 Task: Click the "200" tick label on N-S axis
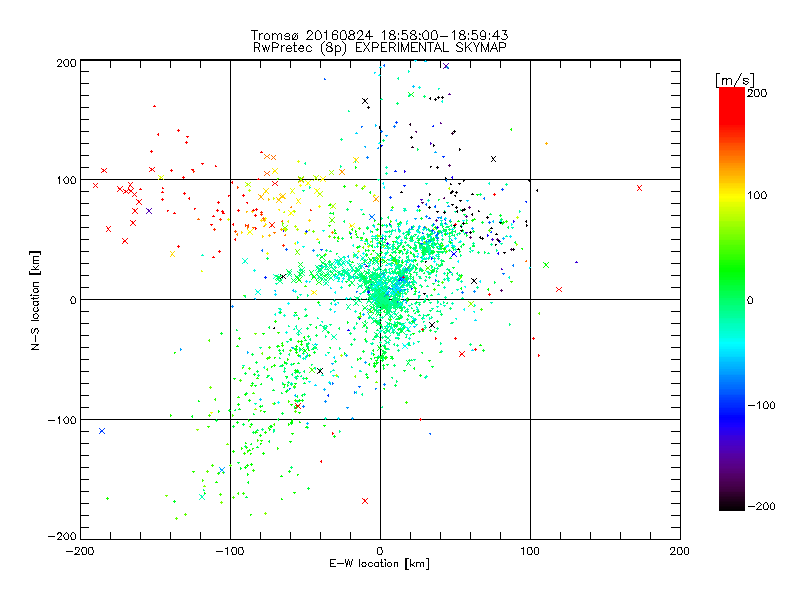66,63
